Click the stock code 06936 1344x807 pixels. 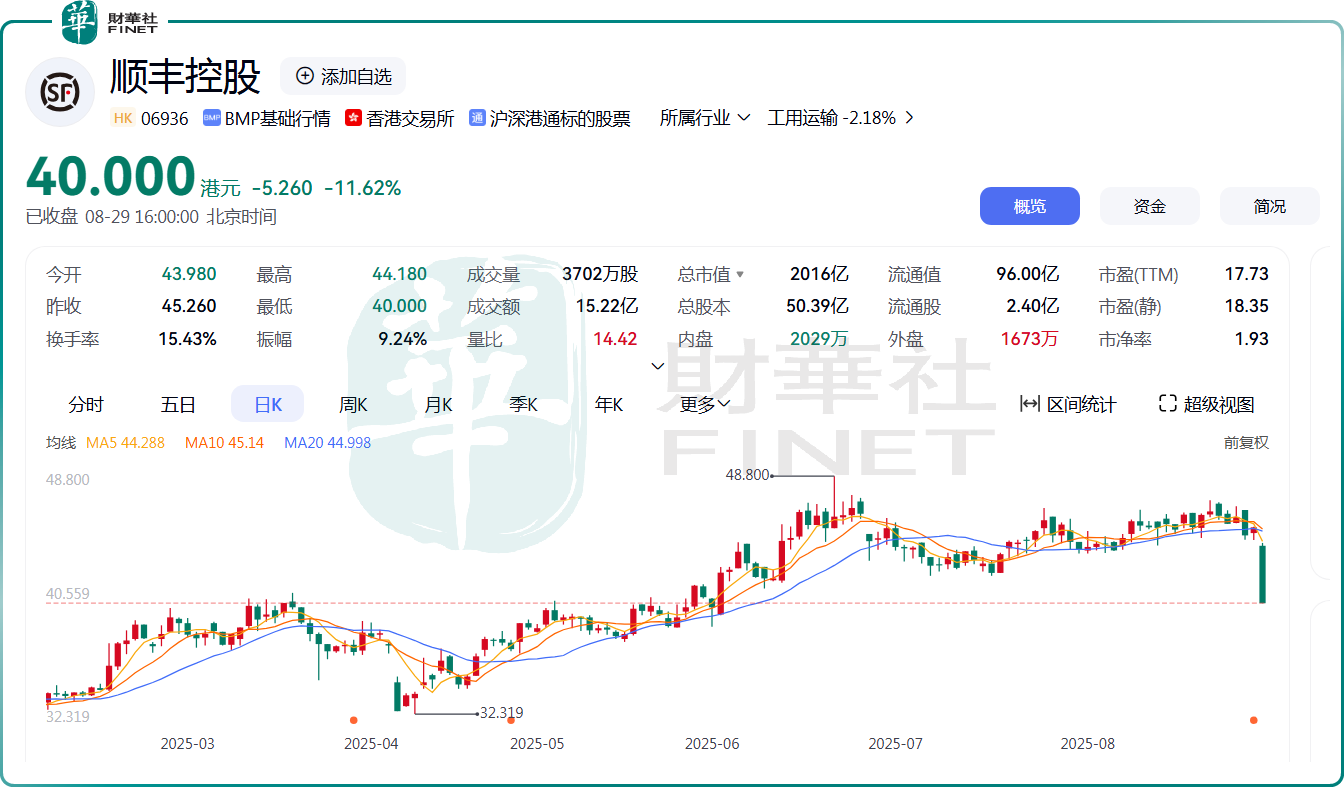coord(165,118)
